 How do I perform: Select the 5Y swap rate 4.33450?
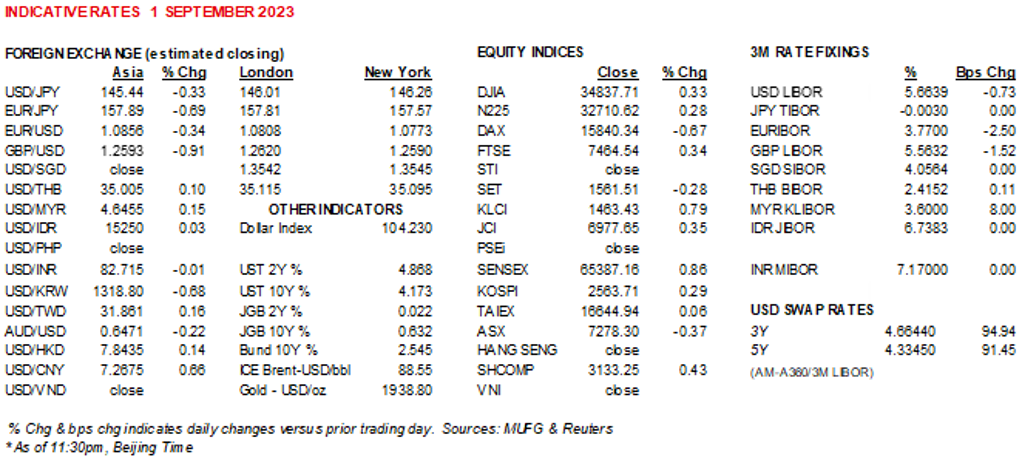click(x=911, y=350)
